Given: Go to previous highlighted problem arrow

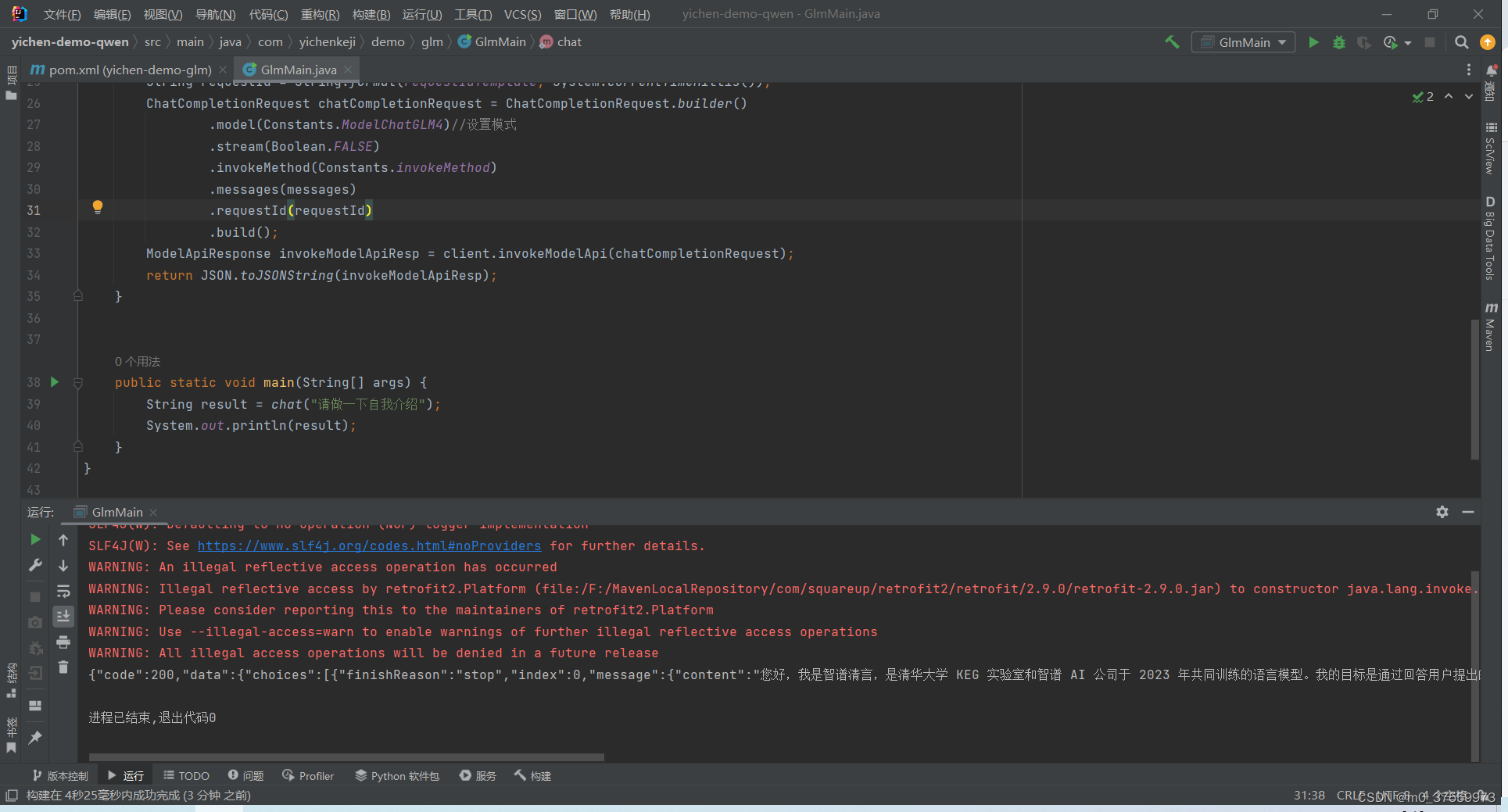Looking at the screenshot, I should point(1449,96).
